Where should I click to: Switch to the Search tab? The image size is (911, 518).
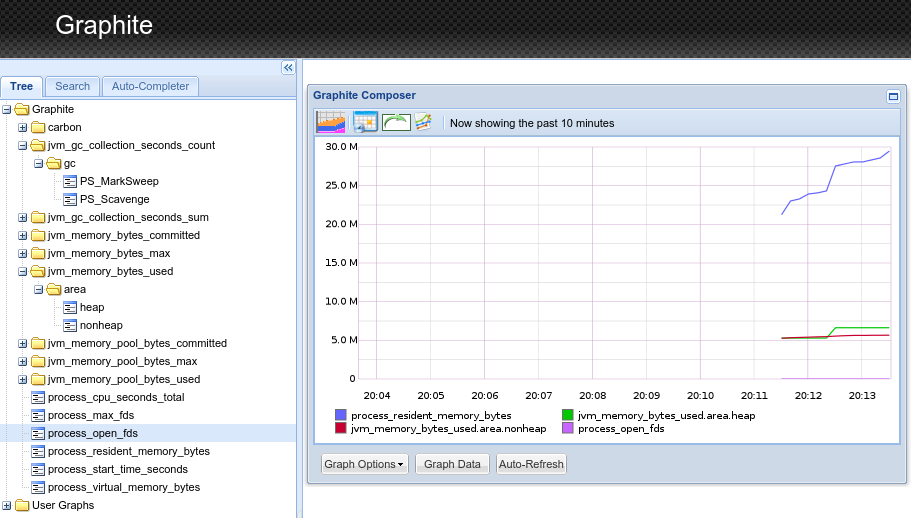(73, 86)
